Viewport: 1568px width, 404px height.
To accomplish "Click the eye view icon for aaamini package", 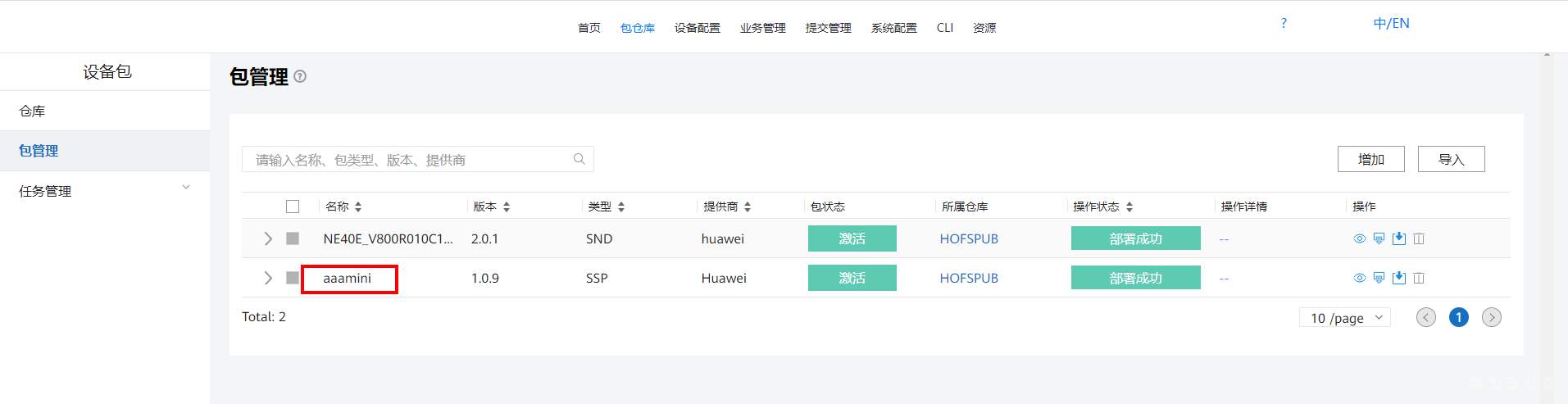I will (1359, 278).
